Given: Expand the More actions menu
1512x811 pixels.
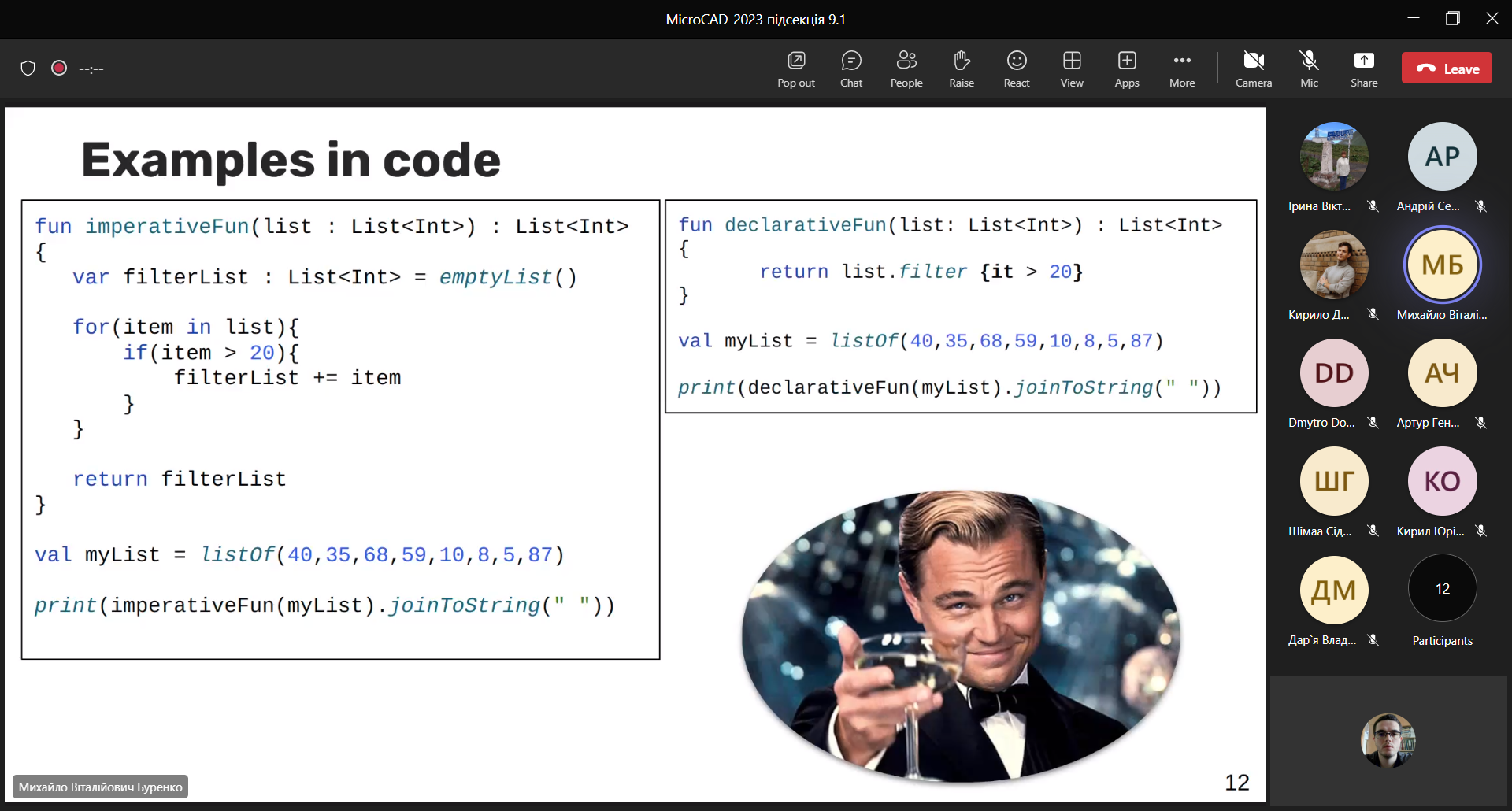Looking at the screenshot, I should [1182, 69].
